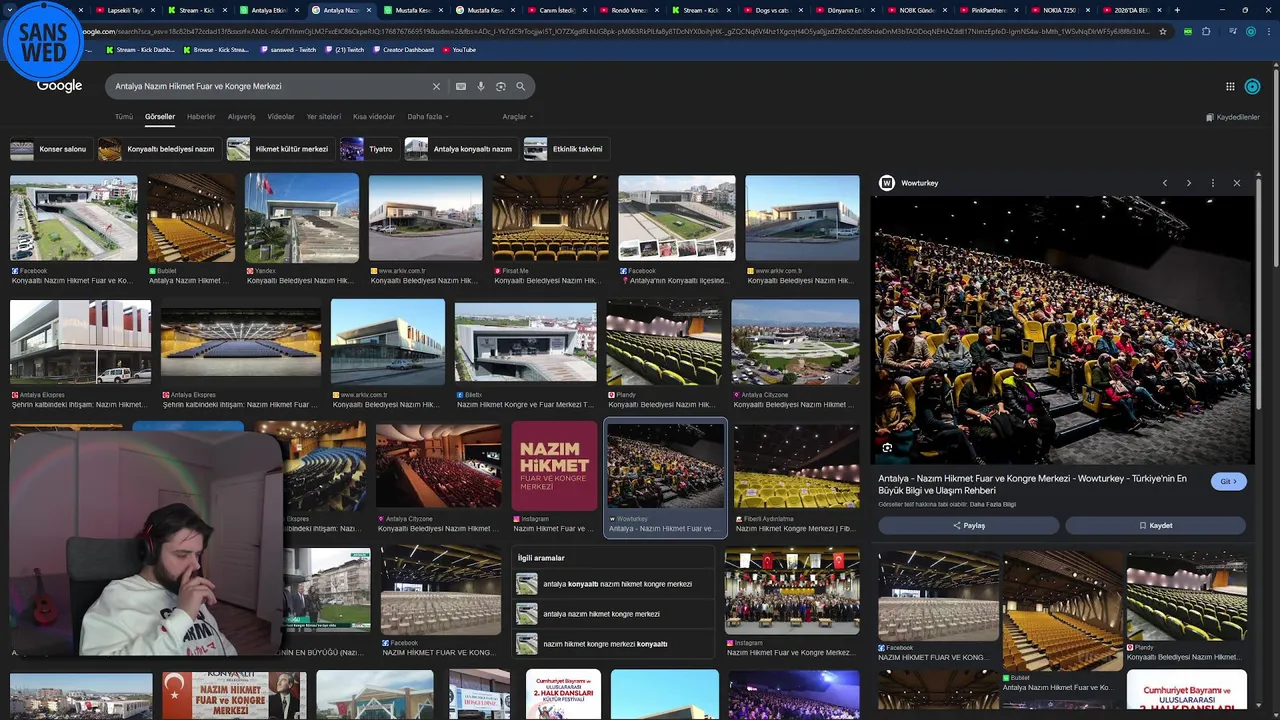Open Bubilet orange seats thumbnail in preview panel

coord(1062,611)
